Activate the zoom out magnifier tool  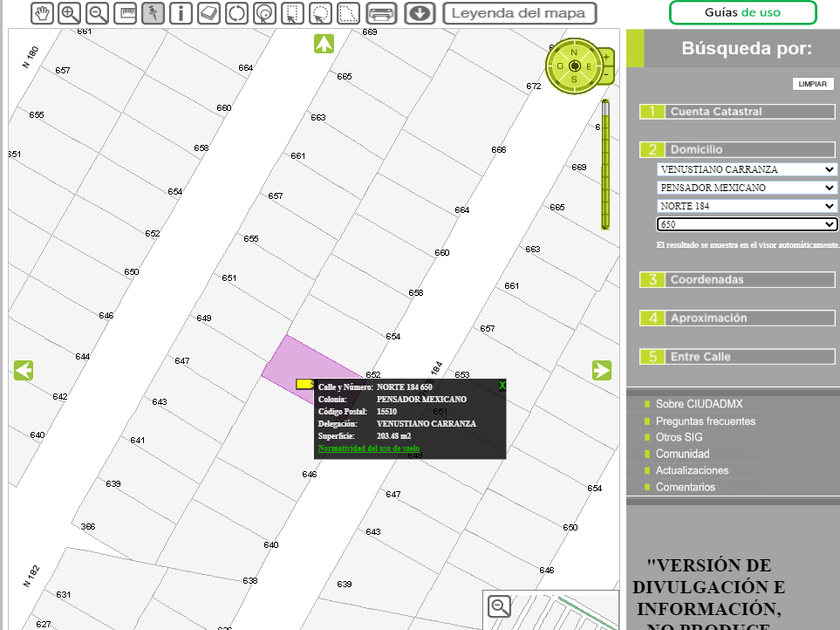coord(97,13)
